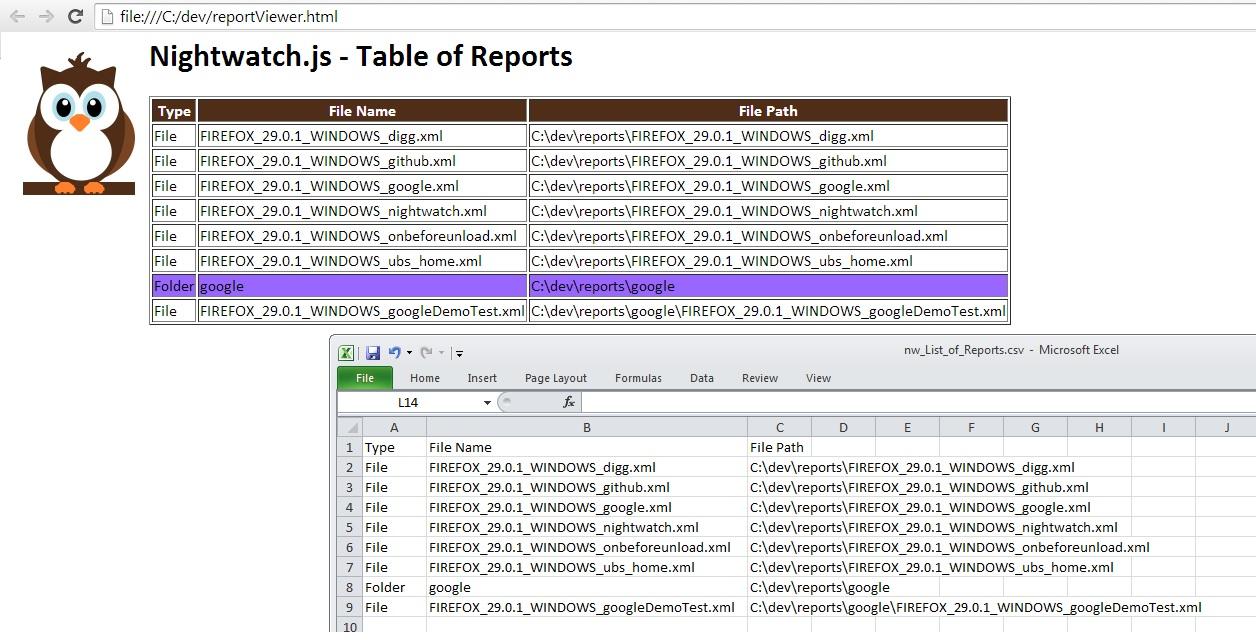Select column A header in Excel

(394, 428)
